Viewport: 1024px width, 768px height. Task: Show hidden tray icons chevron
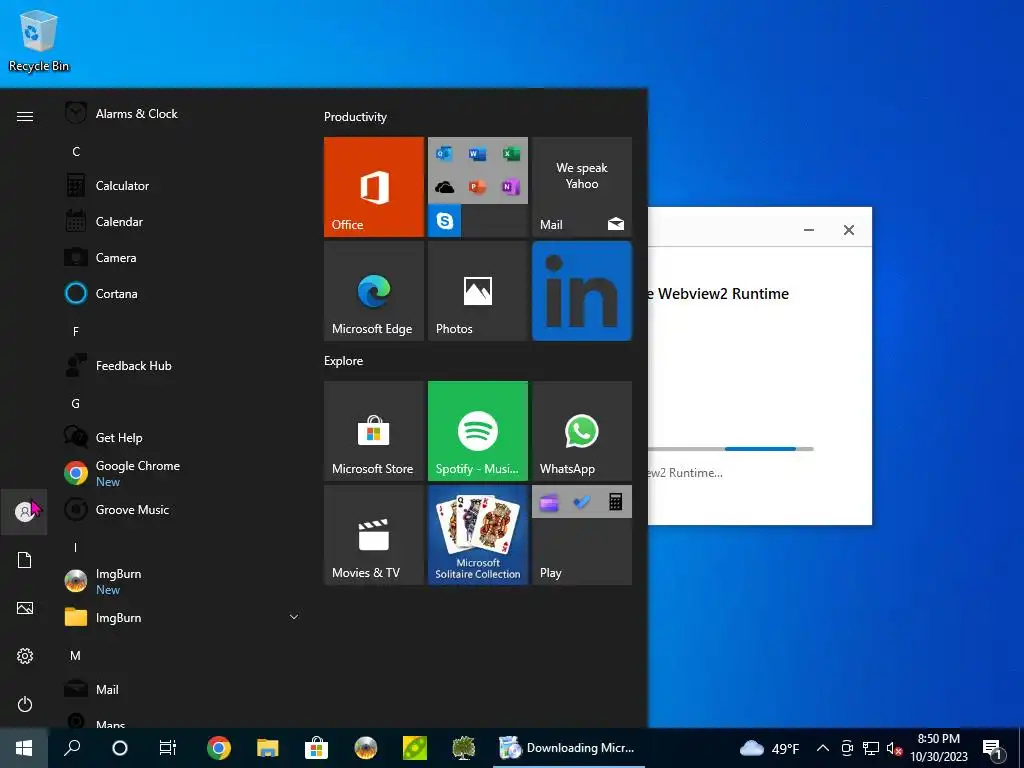tap(823, 748)
